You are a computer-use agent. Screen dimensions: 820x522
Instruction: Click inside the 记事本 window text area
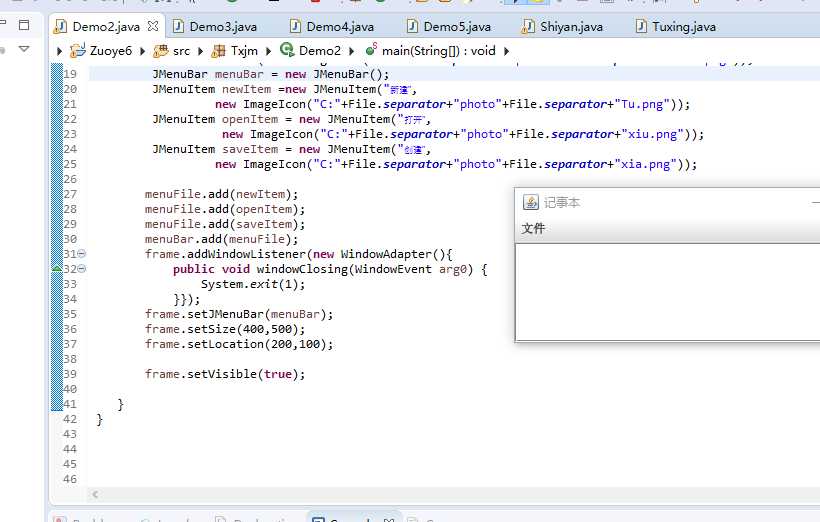click(x=667, y=292)
